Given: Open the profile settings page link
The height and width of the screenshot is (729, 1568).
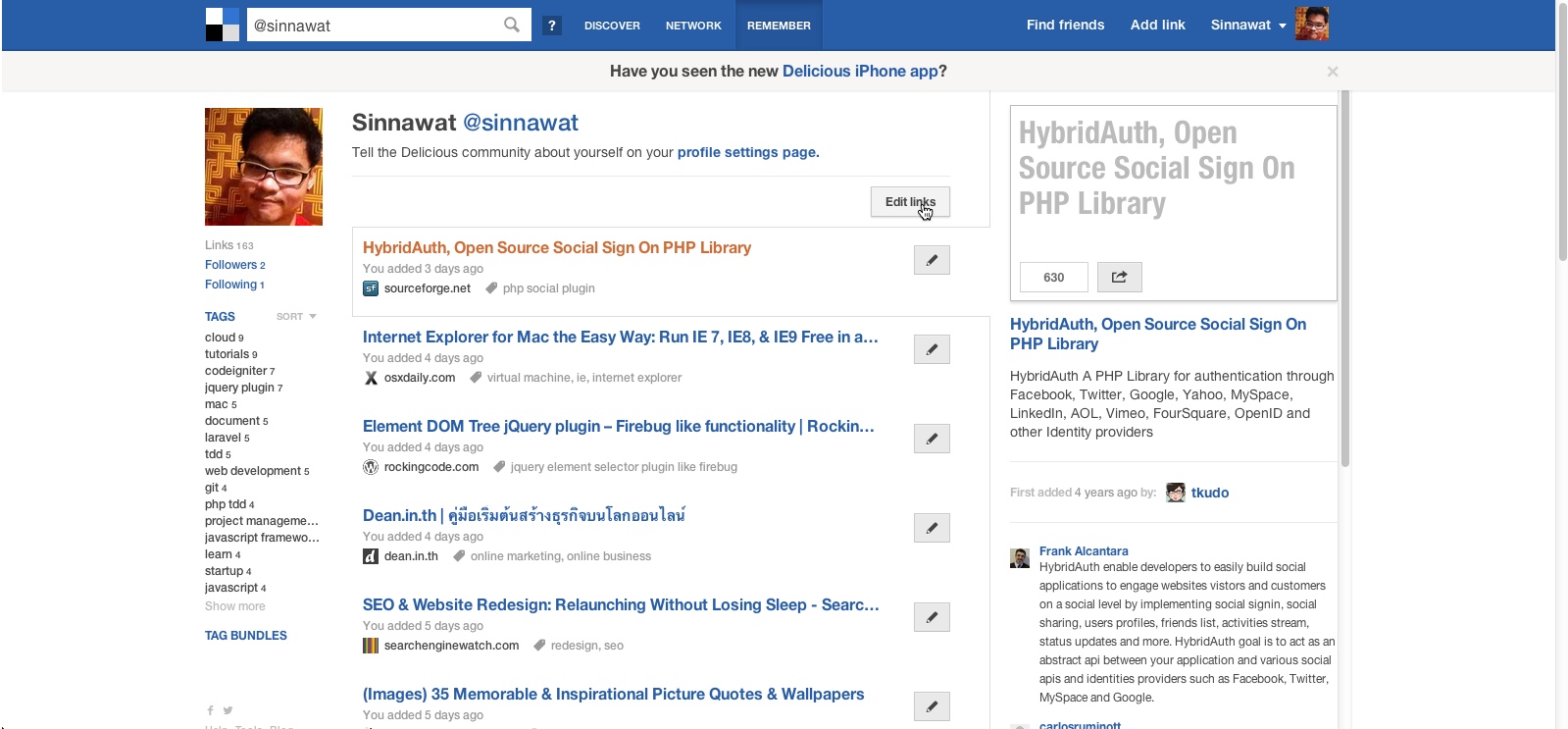Looking at the screenshot, I should pyautogui.click(x=748, y=152).
